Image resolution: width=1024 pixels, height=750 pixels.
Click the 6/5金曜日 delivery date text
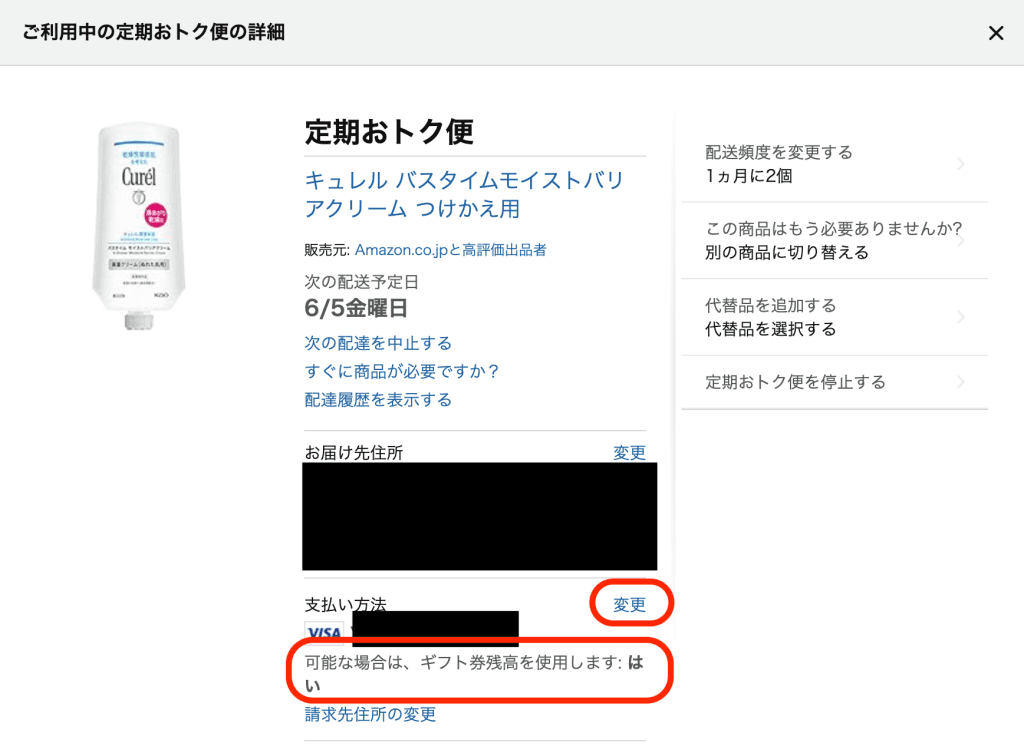click(x=356, y=308)
